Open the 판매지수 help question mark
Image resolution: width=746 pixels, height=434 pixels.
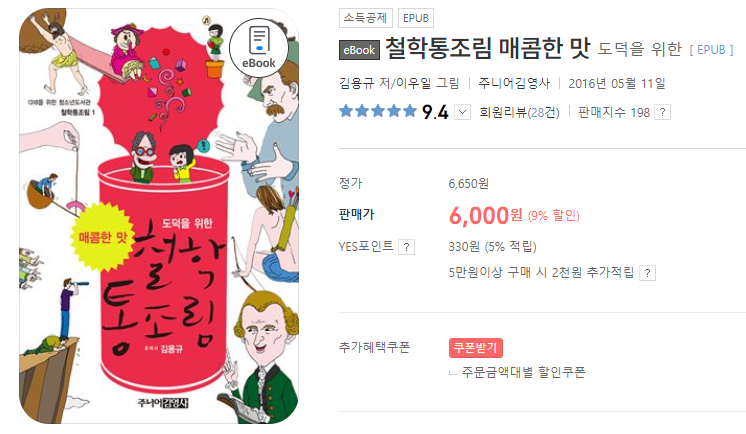click(x=663, y=112)
